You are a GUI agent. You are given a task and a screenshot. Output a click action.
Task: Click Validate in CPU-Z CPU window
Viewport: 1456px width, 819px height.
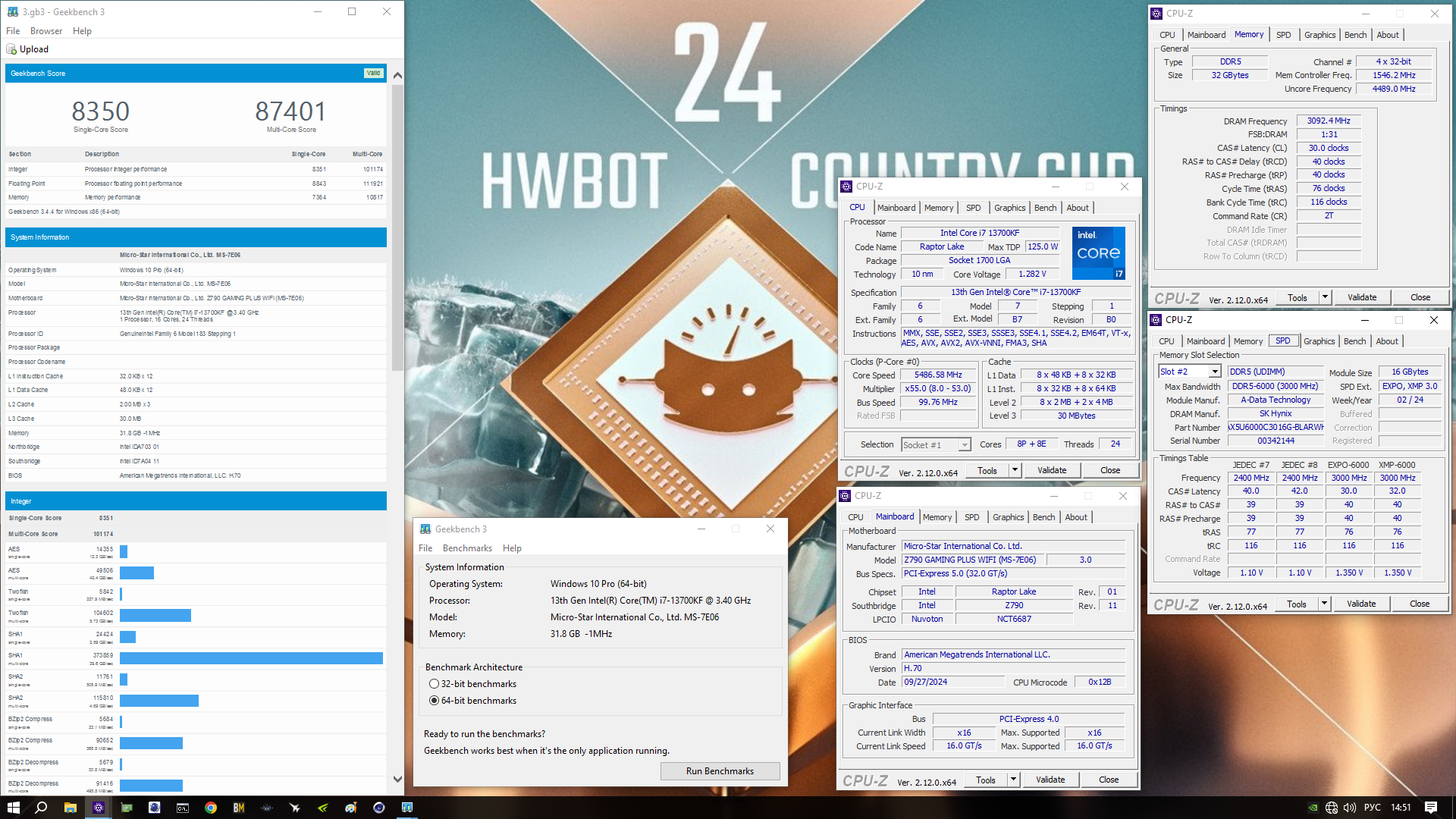[1052, 470]
